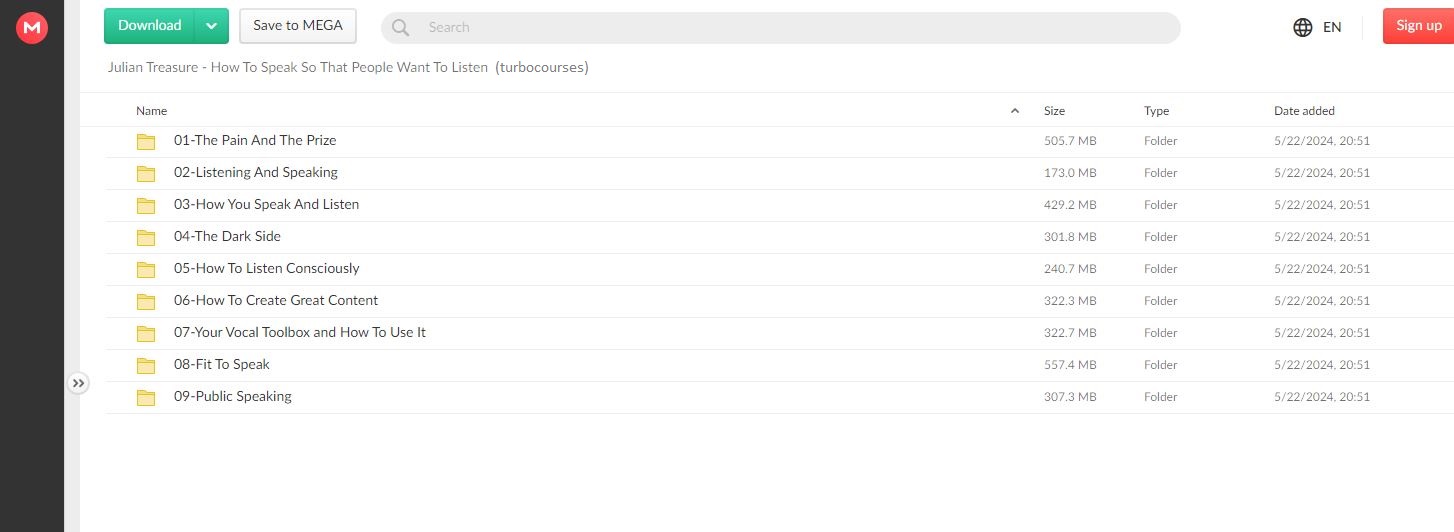Click the Save to MEGA button
The width and height of the screenshot is (1454, 532).
point(298,26)
